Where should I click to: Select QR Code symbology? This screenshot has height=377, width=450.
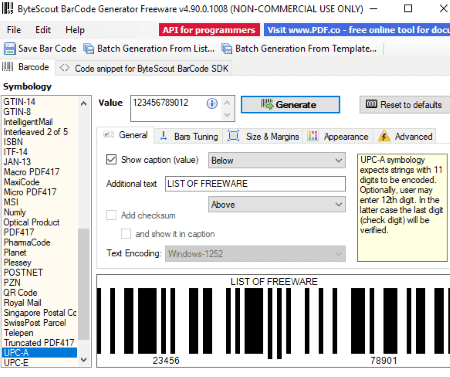point(39,292)
